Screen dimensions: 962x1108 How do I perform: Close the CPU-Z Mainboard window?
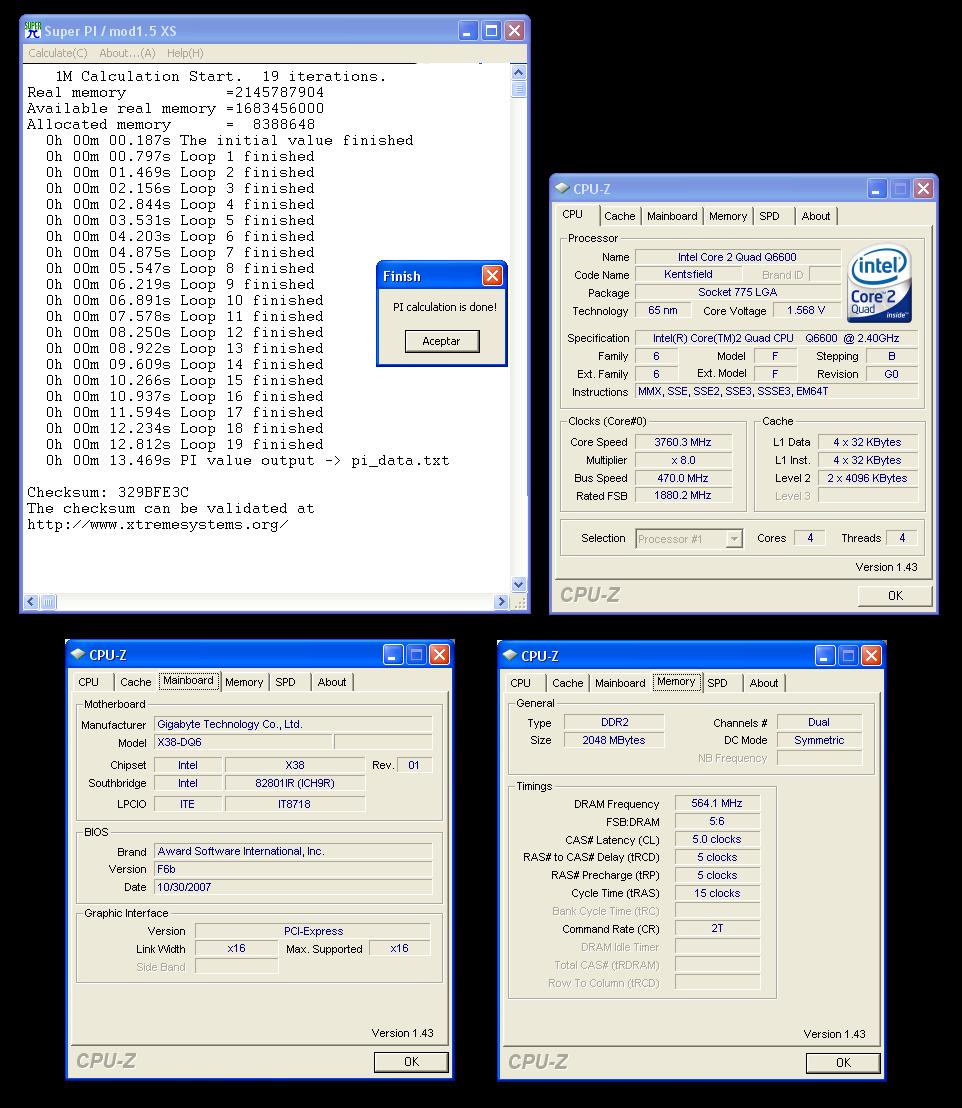pos(440,654)
